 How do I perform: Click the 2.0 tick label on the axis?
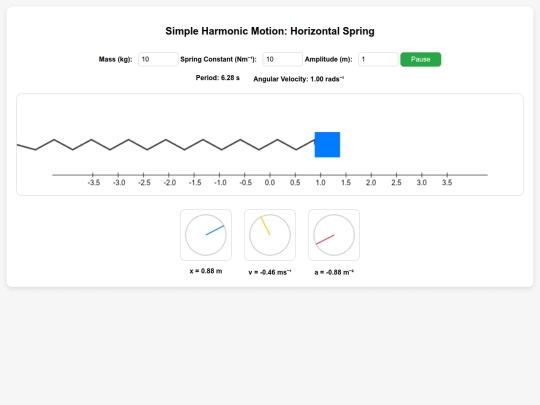(371, 183)
